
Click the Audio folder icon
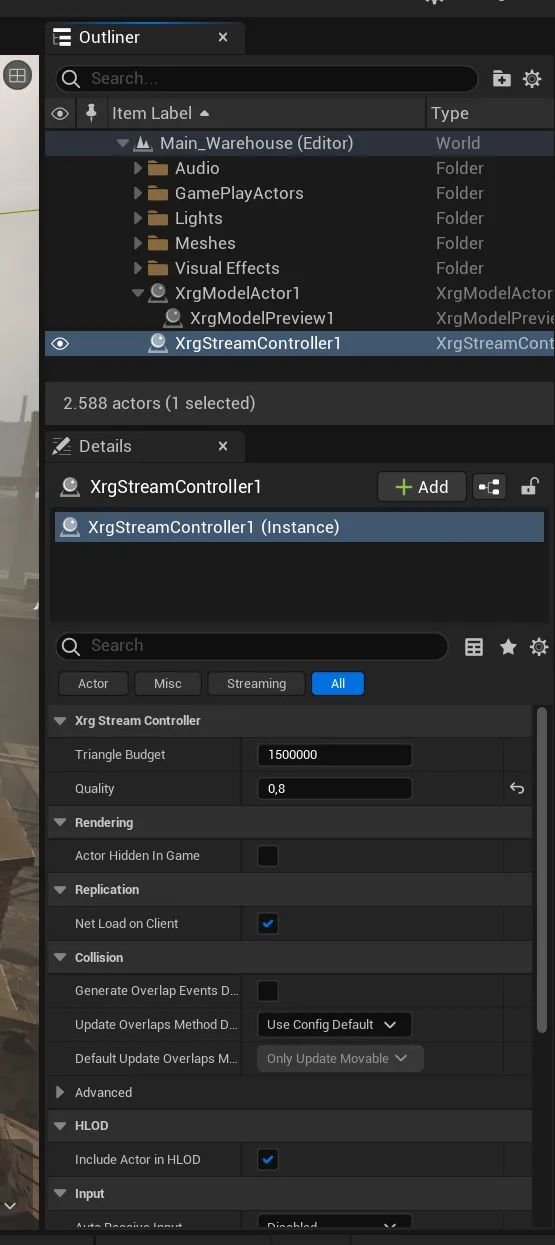(158, 168)
